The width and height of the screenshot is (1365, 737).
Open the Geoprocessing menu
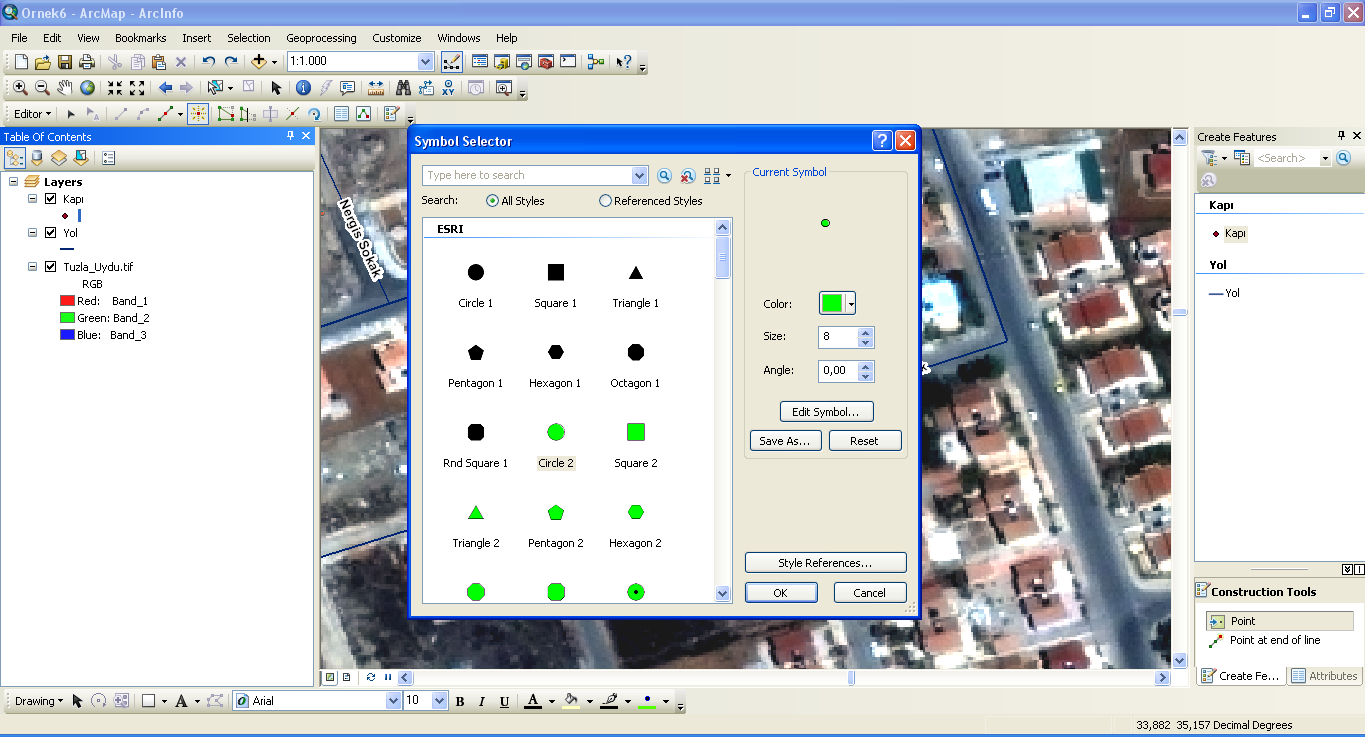(321, 38)
